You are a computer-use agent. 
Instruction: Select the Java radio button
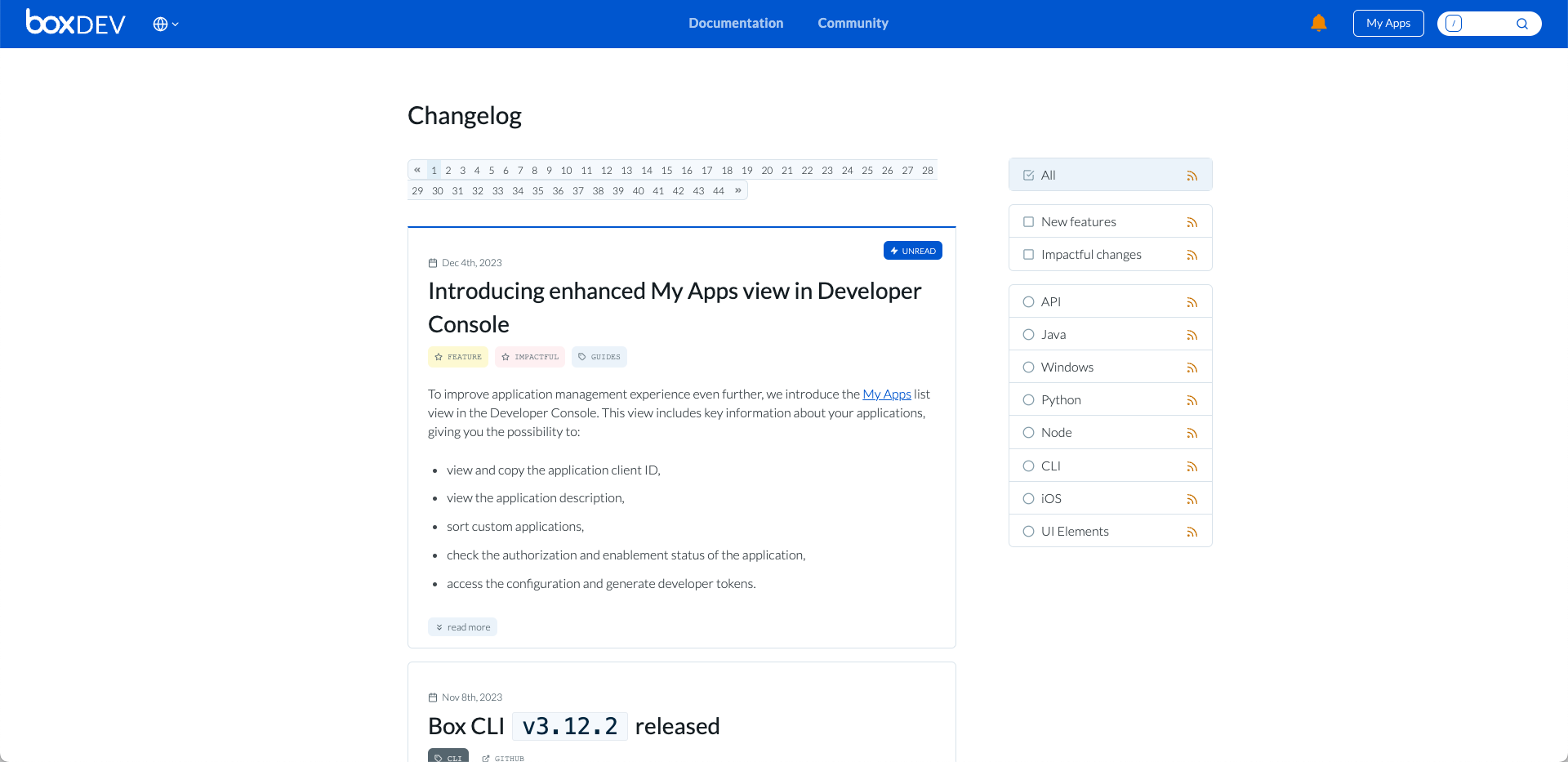(x=1029, y=334)
